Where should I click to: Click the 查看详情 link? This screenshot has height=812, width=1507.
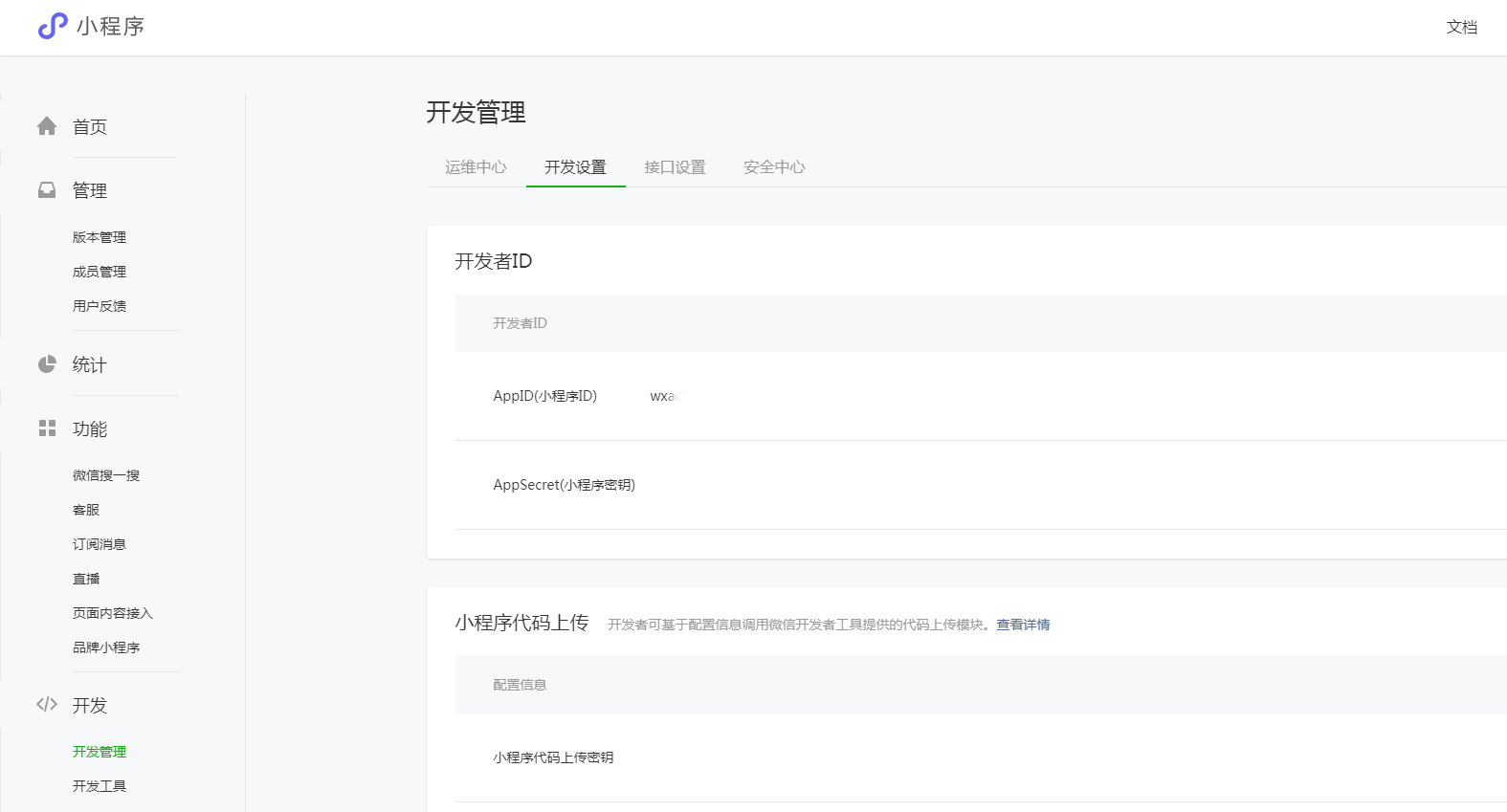pos(1023,625)
